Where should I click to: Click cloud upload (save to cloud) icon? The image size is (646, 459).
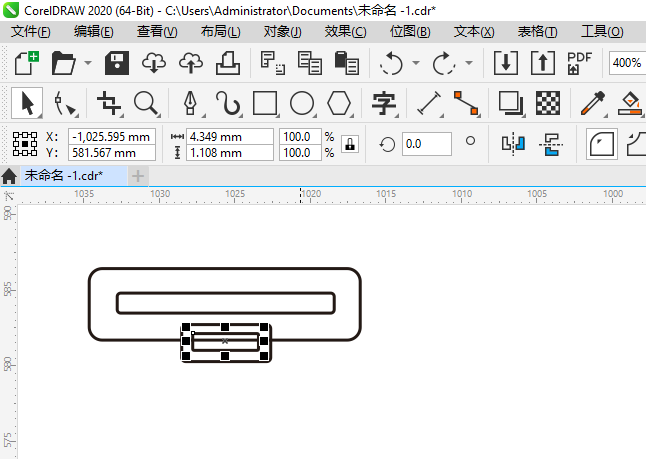pos(191,63)
